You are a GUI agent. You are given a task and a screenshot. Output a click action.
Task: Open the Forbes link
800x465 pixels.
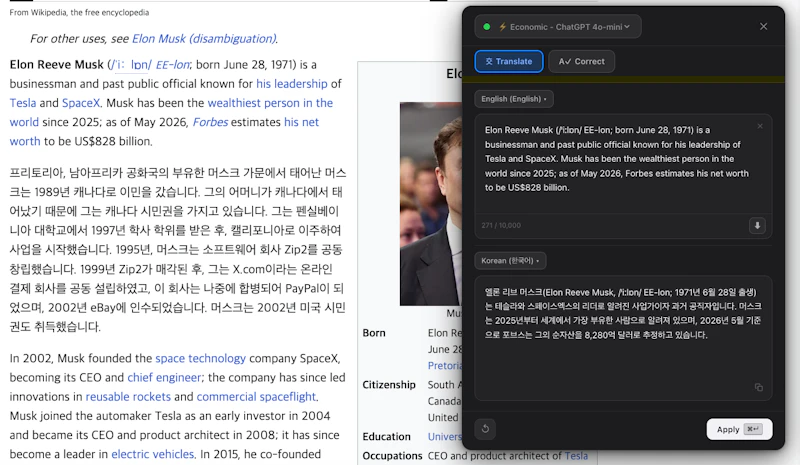click(x=210, y=123)
